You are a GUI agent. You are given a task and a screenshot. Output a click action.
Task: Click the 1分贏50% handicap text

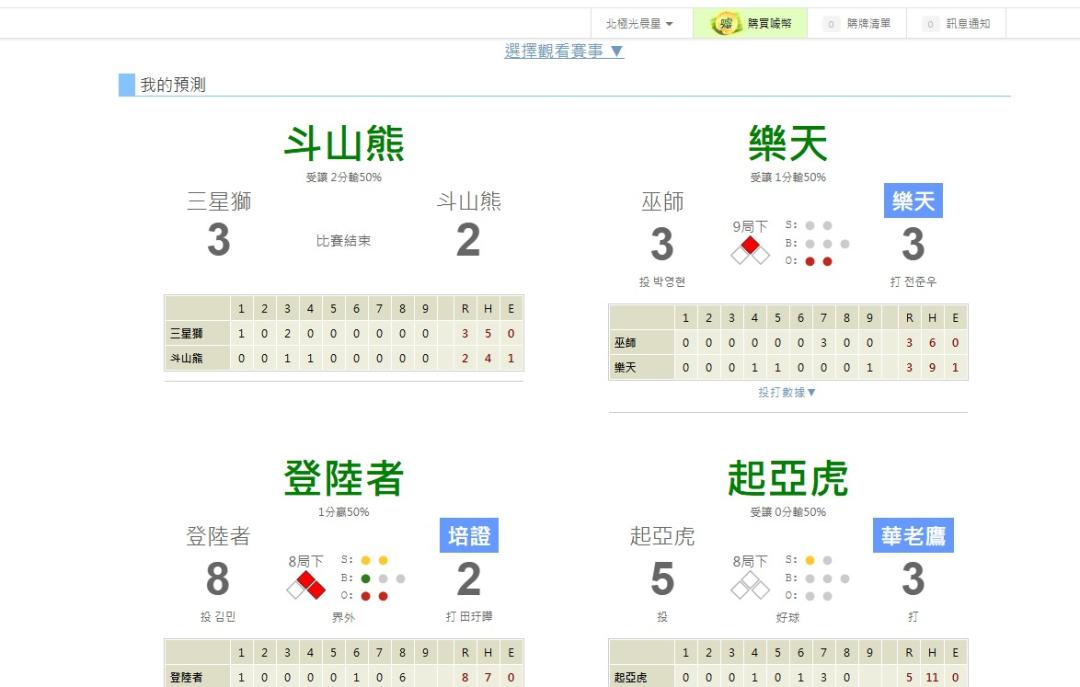coord(344,512)
